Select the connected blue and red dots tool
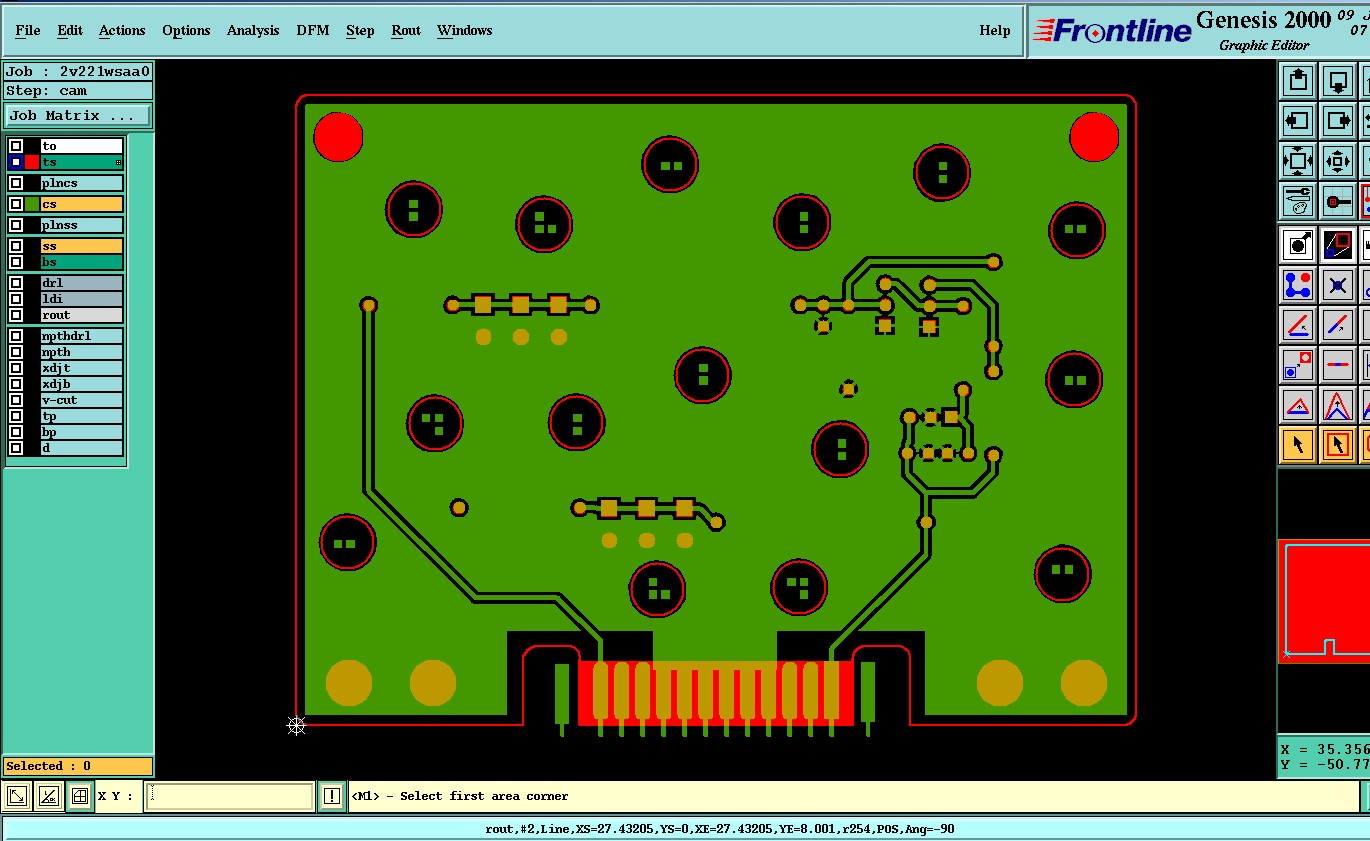The width and height of the screenshot is (1370, 841). pos(1297,284)
